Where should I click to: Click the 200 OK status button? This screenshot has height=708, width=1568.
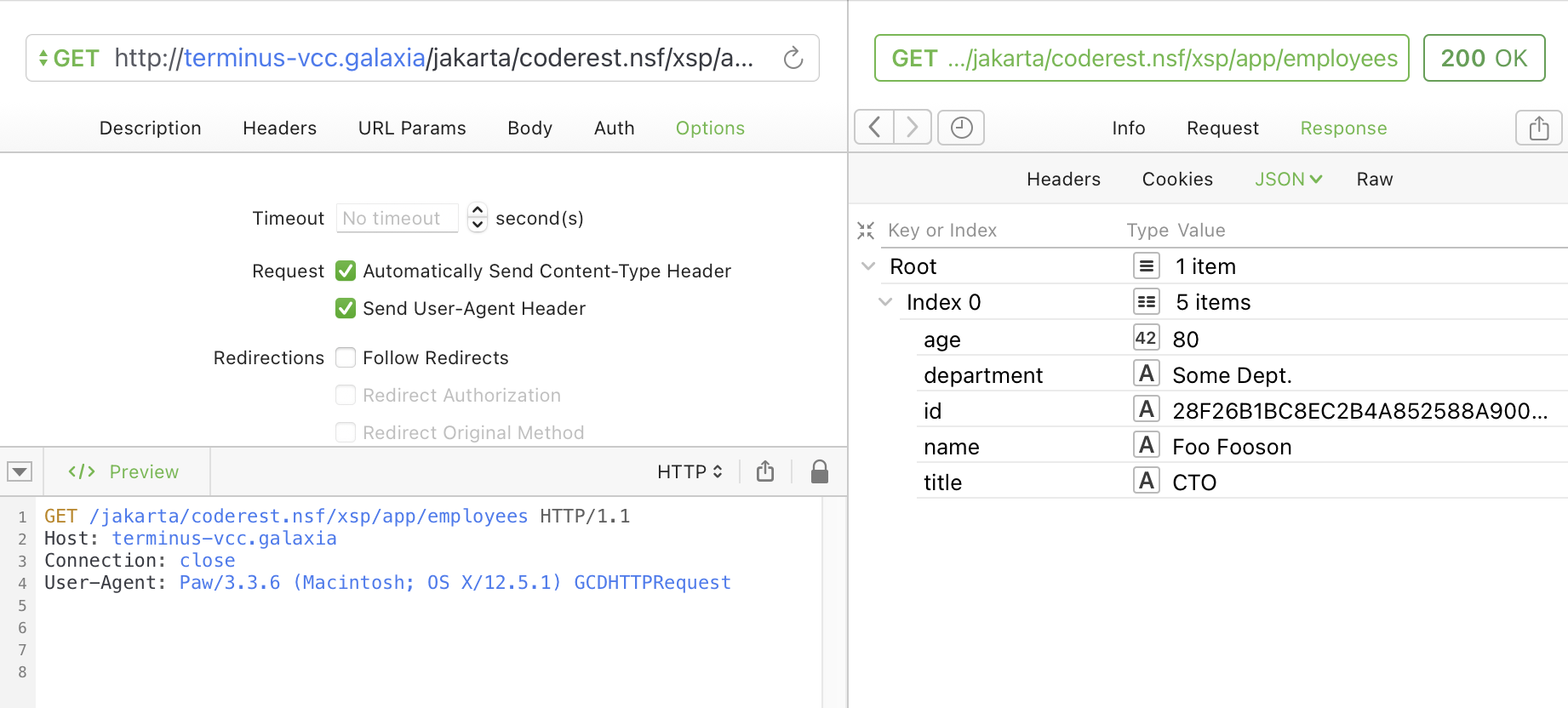1484,59
